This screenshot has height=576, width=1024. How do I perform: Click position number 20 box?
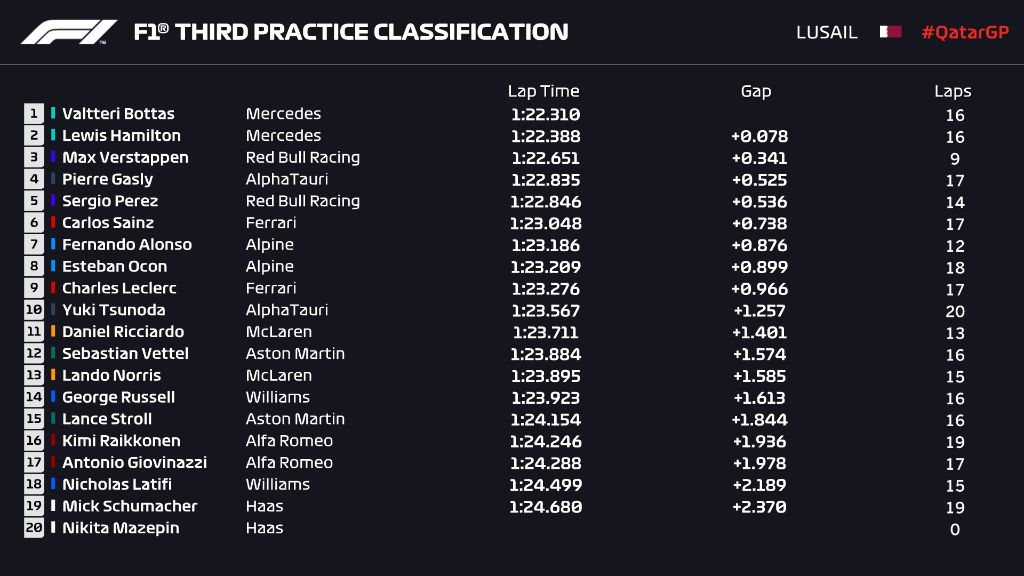(34, 528)
